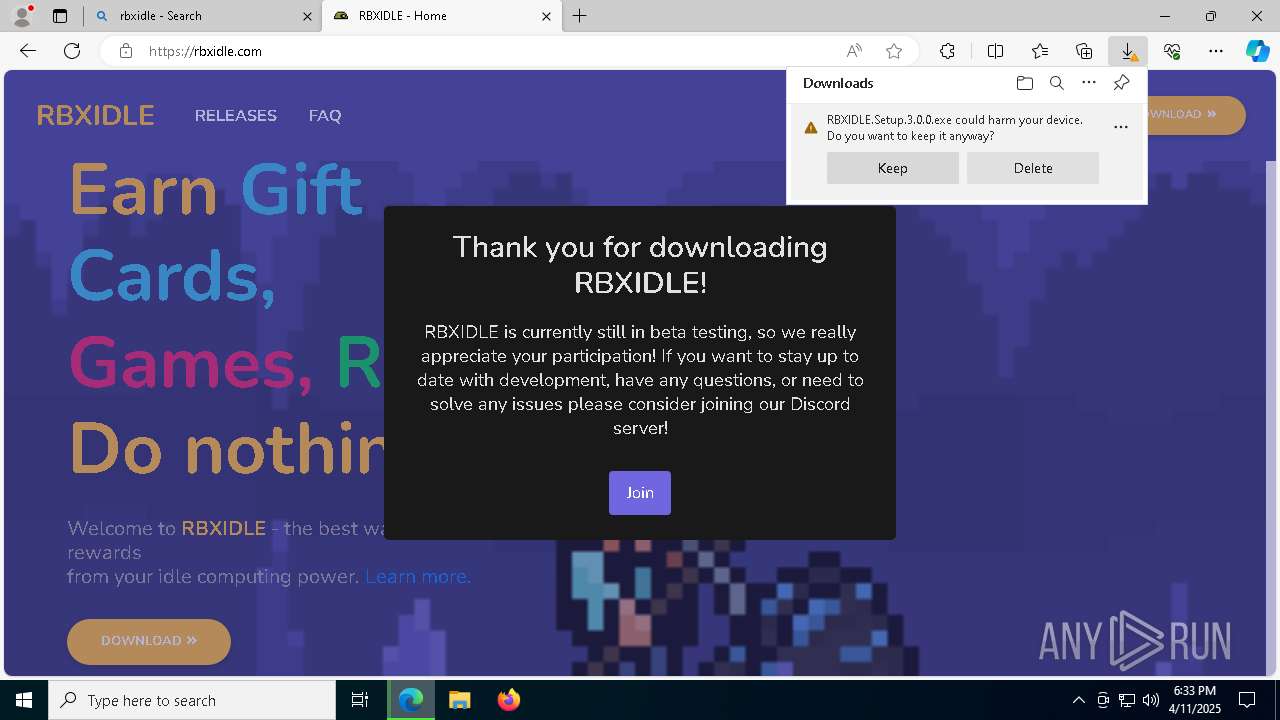Click the DOWNLOAD button below welcome text
Viewport: 1280px width, 720px height.
149,641
